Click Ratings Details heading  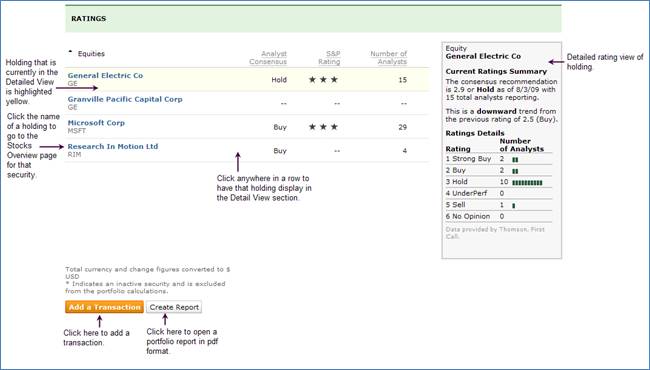coord(475,133)
